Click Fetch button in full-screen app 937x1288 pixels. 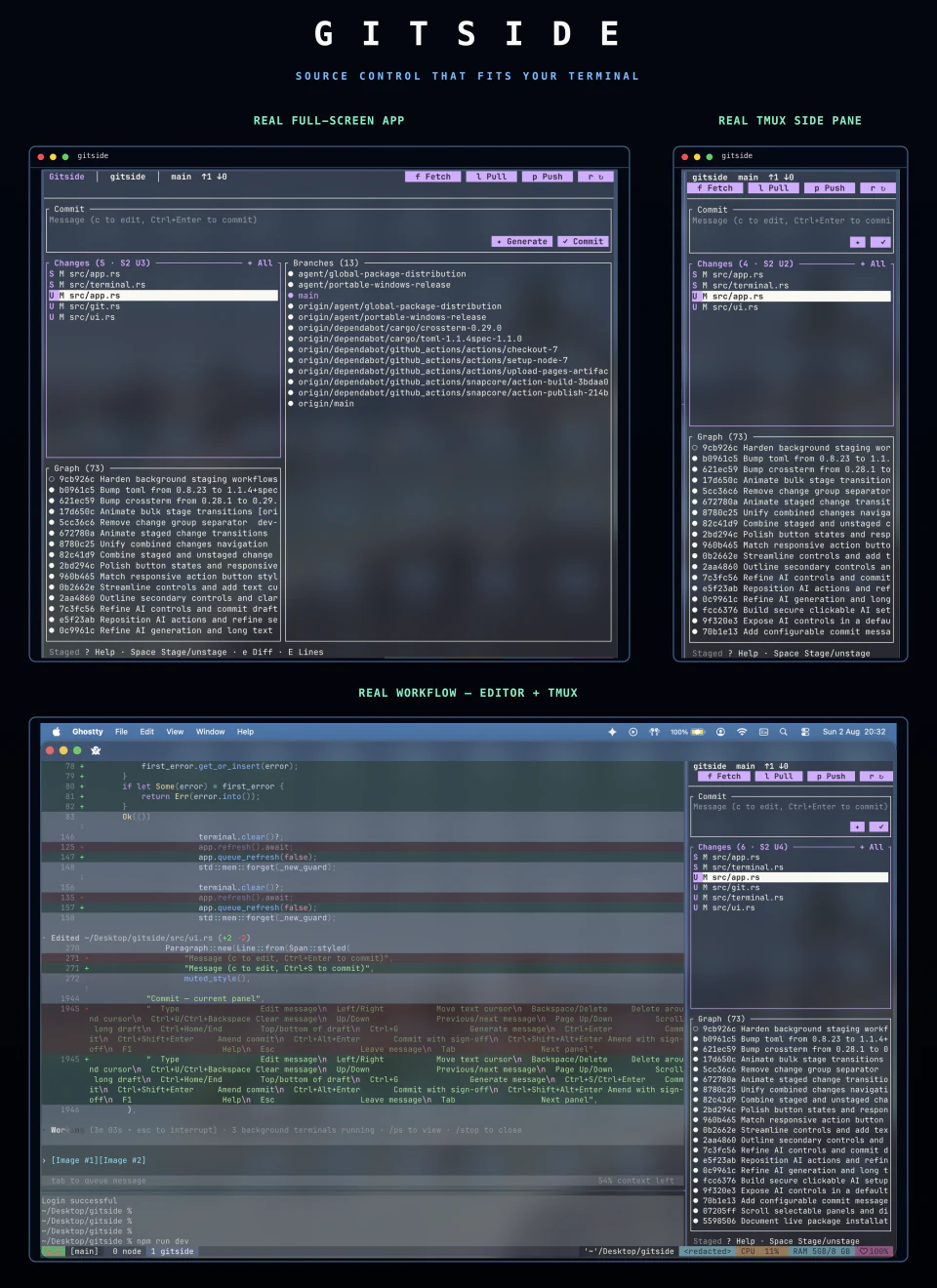tap(432, 177)
